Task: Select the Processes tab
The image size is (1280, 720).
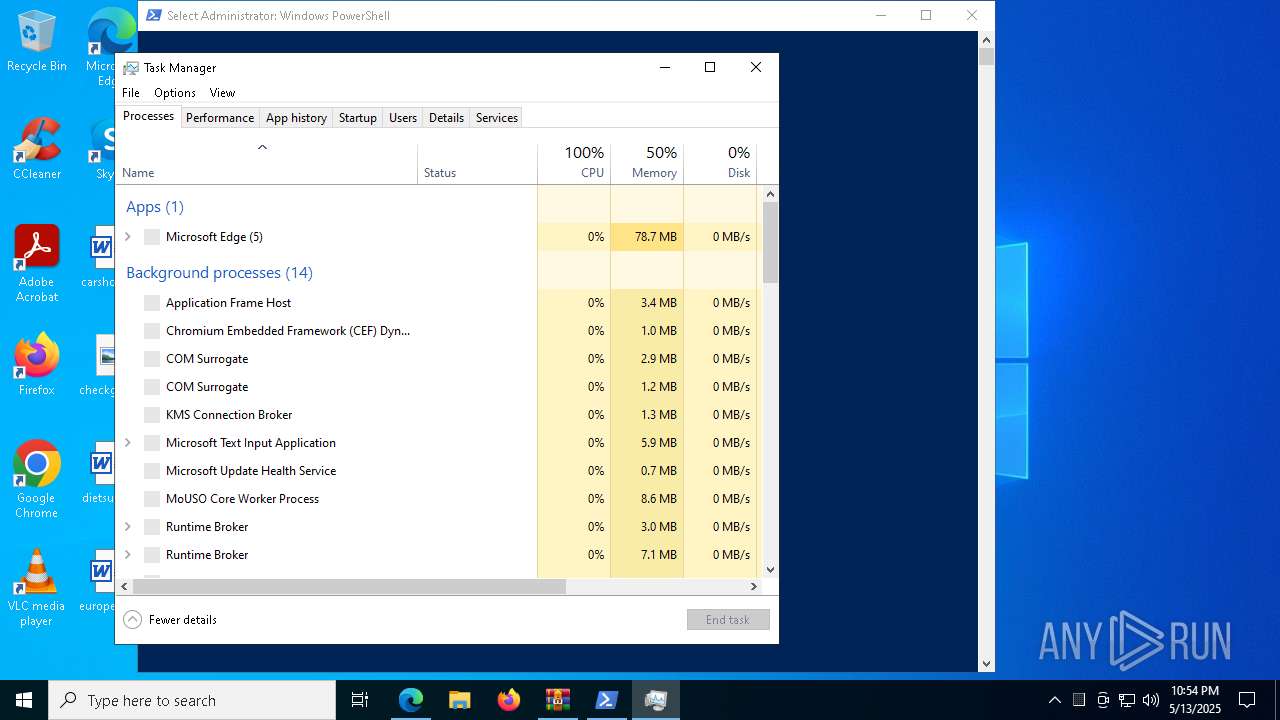Action: tap(149, 116)
